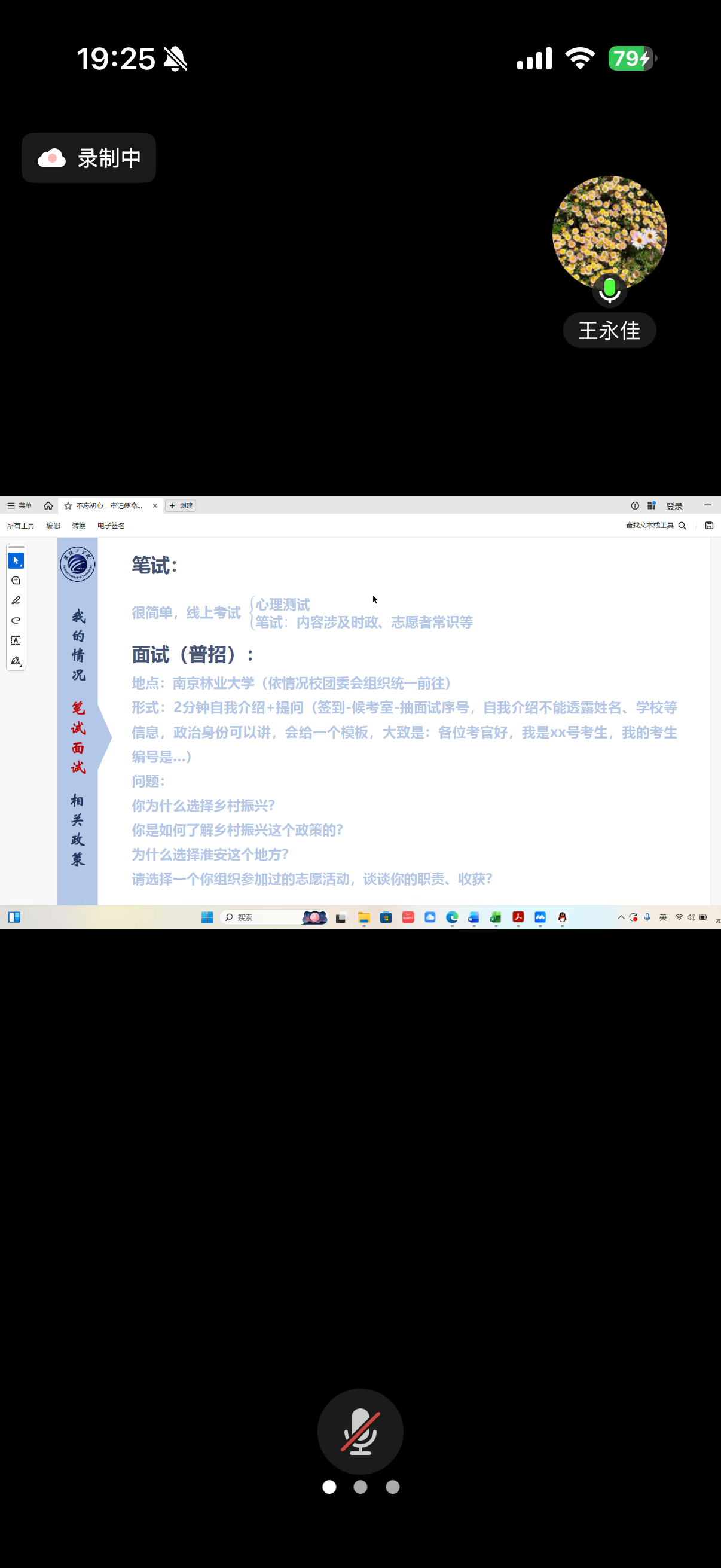
Task: Toggle the system tray microphone icon
Action: 647,917
